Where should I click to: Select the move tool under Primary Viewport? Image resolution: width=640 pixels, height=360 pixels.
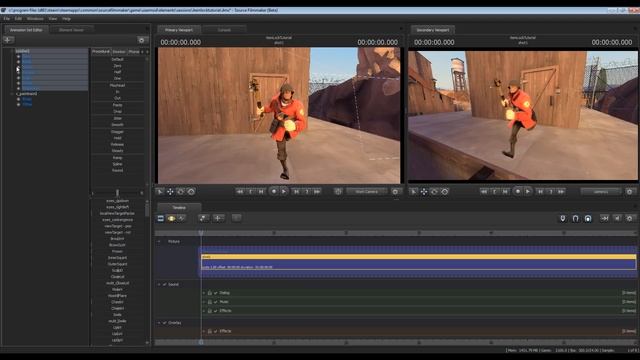[x=170, y=191]
